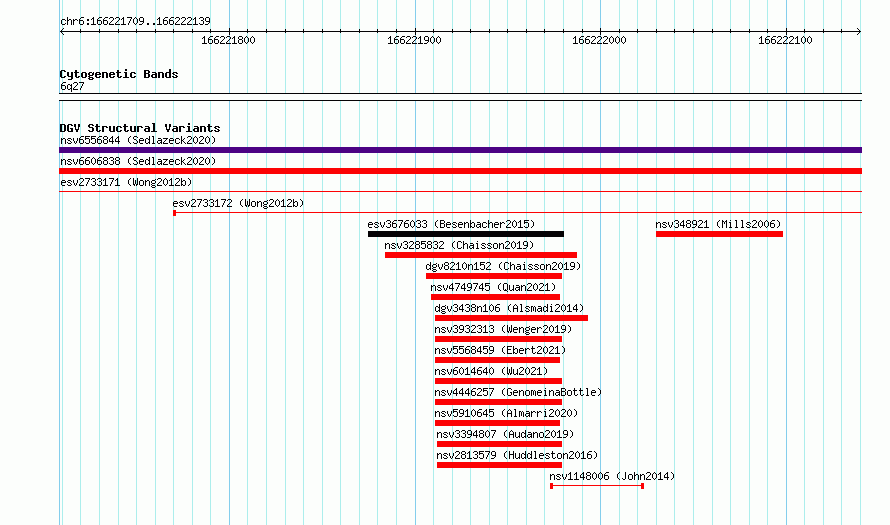Open variant nsv5568459 (Ebert2021) label
Viewport: 890px width, 525px height.
point(500,350)
